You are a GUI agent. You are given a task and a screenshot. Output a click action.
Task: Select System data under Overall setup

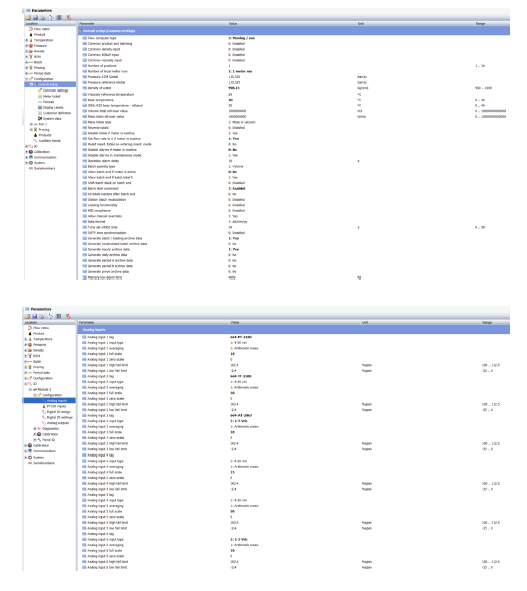[52, 118]
